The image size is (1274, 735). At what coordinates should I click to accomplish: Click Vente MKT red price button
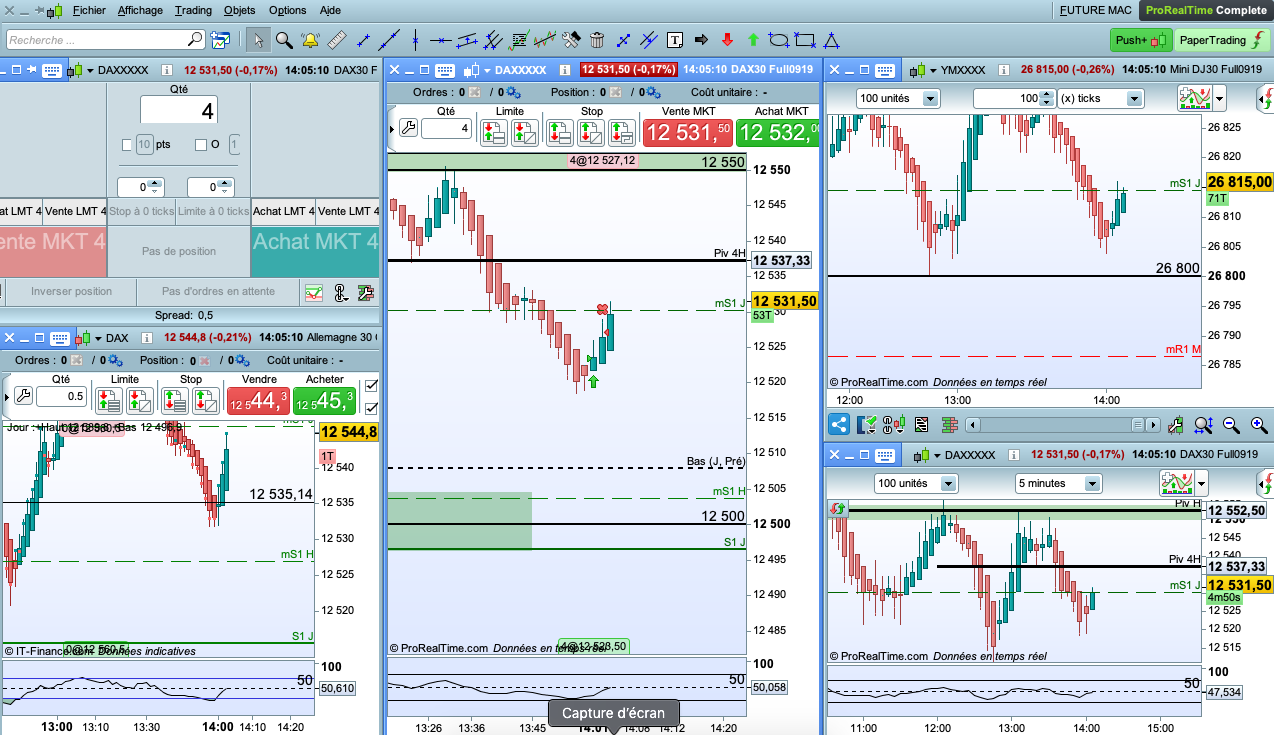(688, 133)
